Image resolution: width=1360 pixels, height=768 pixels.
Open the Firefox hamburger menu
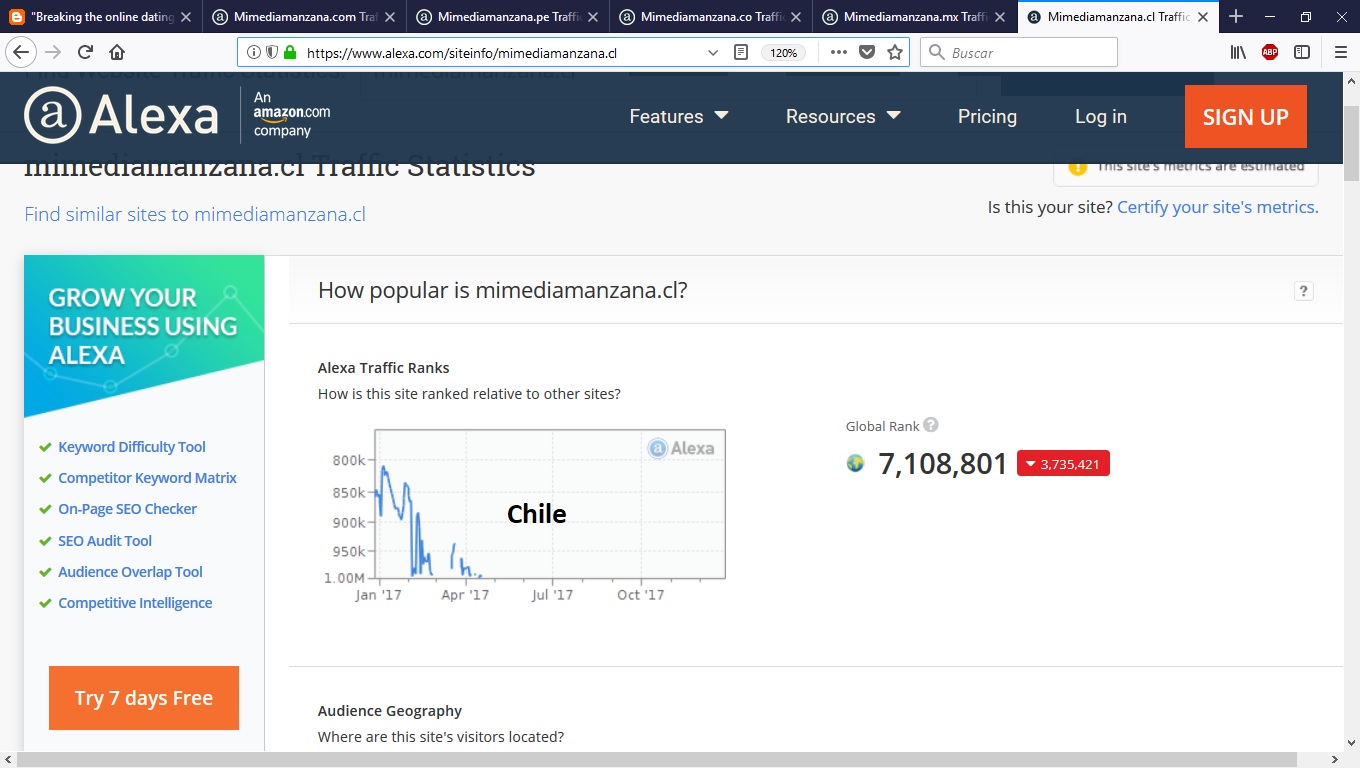[1341, 53]
